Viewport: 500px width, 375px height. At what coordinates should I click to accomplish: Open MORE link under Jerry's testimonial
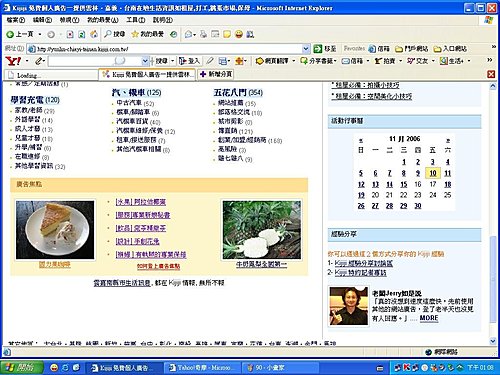[x=429, y=318]
